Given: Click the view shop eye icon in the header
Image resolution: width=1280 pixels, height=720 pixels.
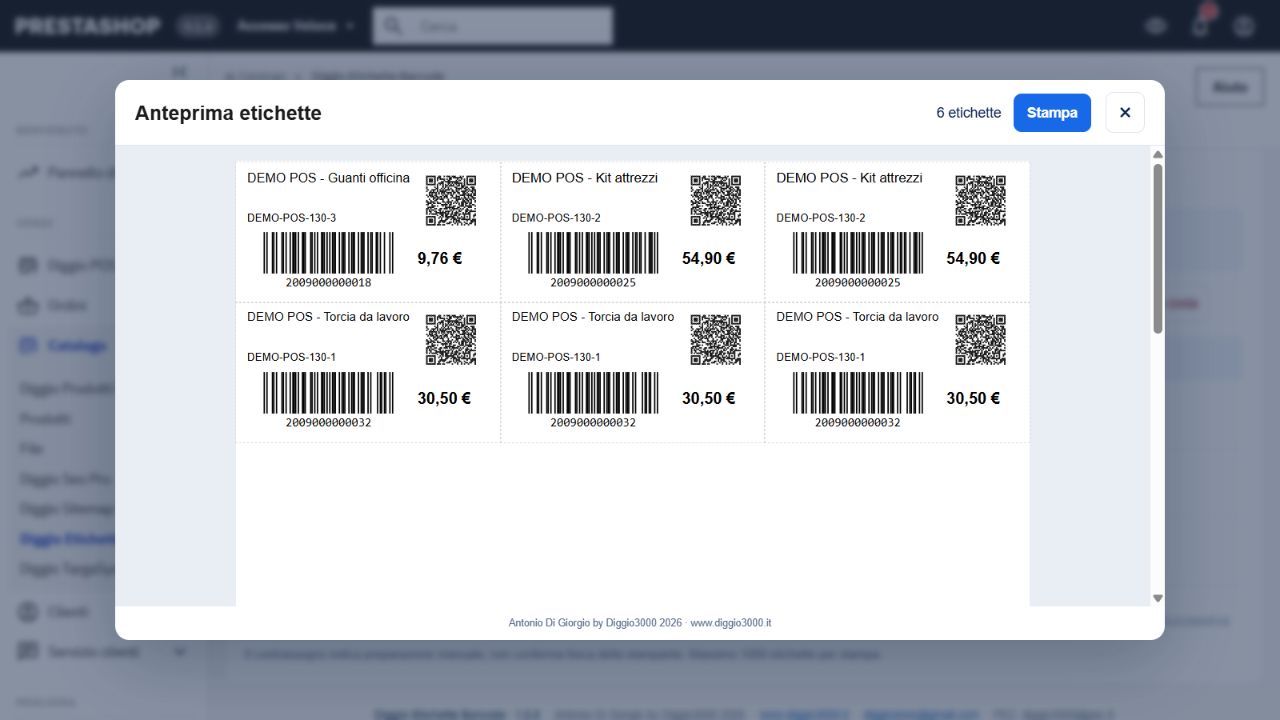Looking at the screenshot, I should [x=1157, y=26].
